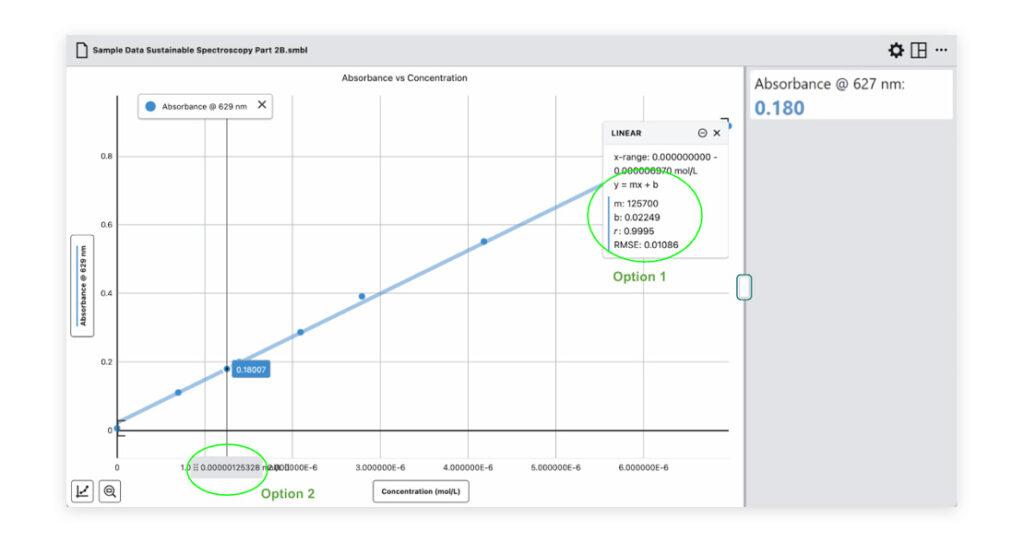
Task: Select the Absorbance @ 627 nm meter
Action: pyautogui.click(x=849, y=97)
